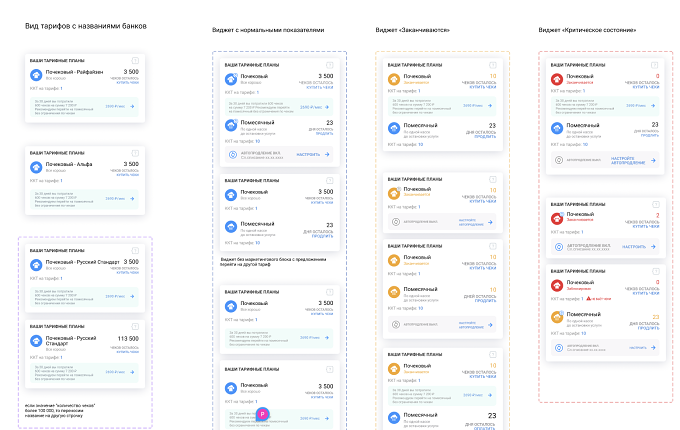Click the blue cash register icon beside Почековый - Райффайзен
Image resolution: width=680 pixels, height=430 pixels.
tap(36, 75)
